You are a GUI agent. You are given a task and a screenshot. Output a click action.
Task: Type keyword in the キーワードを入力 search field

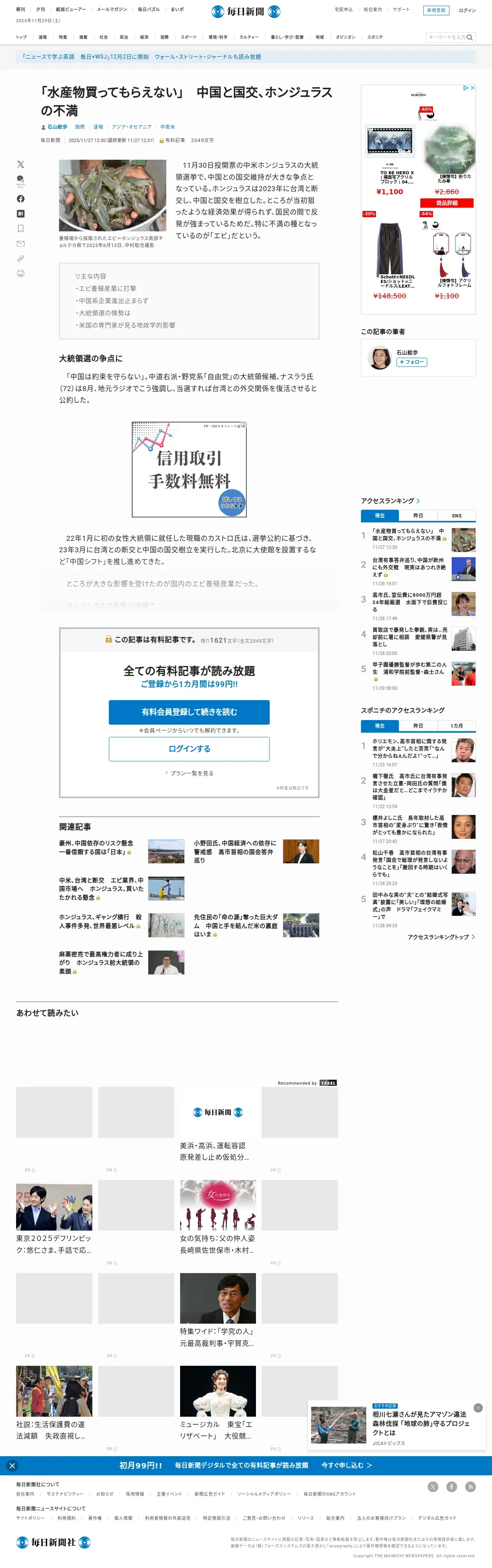point(446,38)
